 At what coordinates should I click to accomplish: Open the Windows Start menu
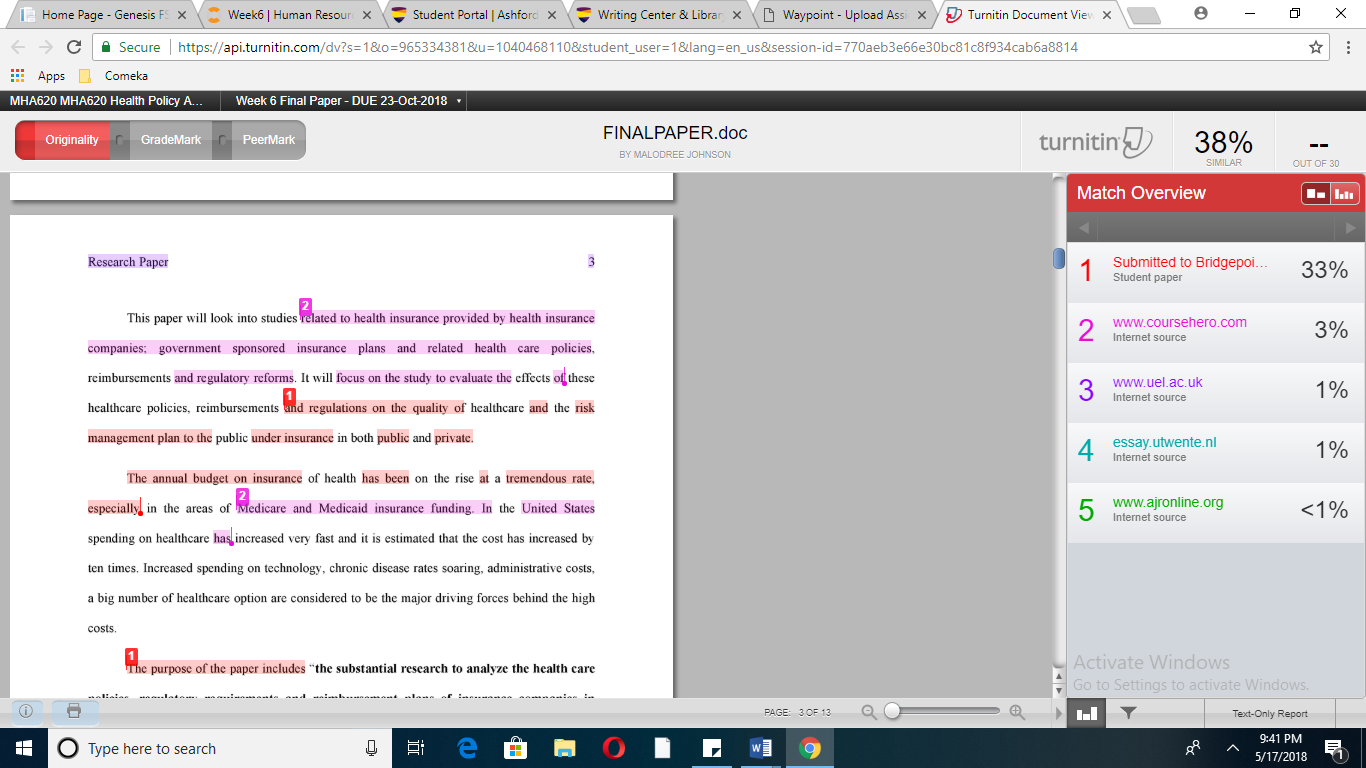[x=24, y=748]
